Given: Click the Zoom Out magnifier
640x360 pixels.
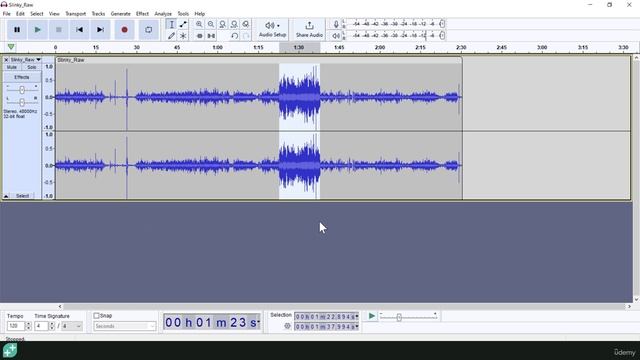Looking at the screenshot, I should pyautogui.click(x=211, y=24).
